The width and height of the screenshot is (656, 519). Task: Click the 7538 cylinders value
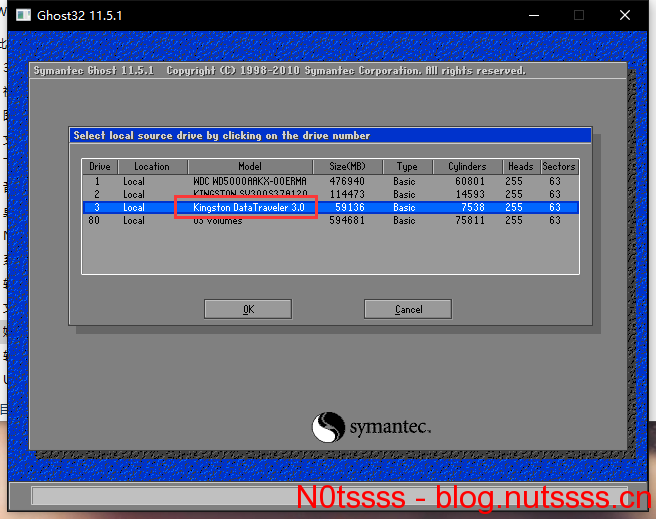tap(473, 207)
